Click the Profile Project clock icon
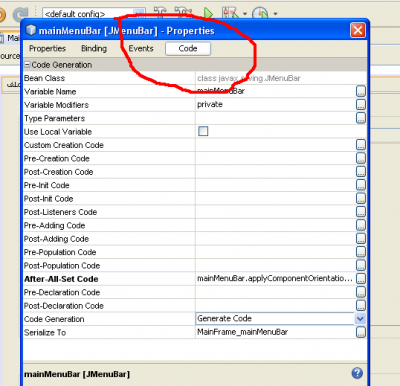Viewport: 400px width, 386px height. click(260, 14)
